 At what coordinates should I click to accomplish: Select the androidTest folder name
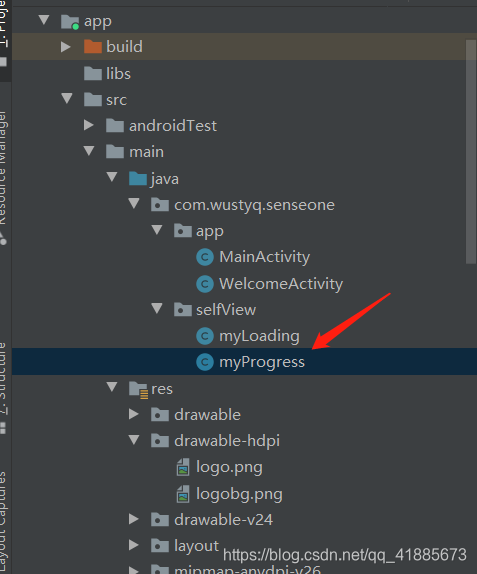173,126
